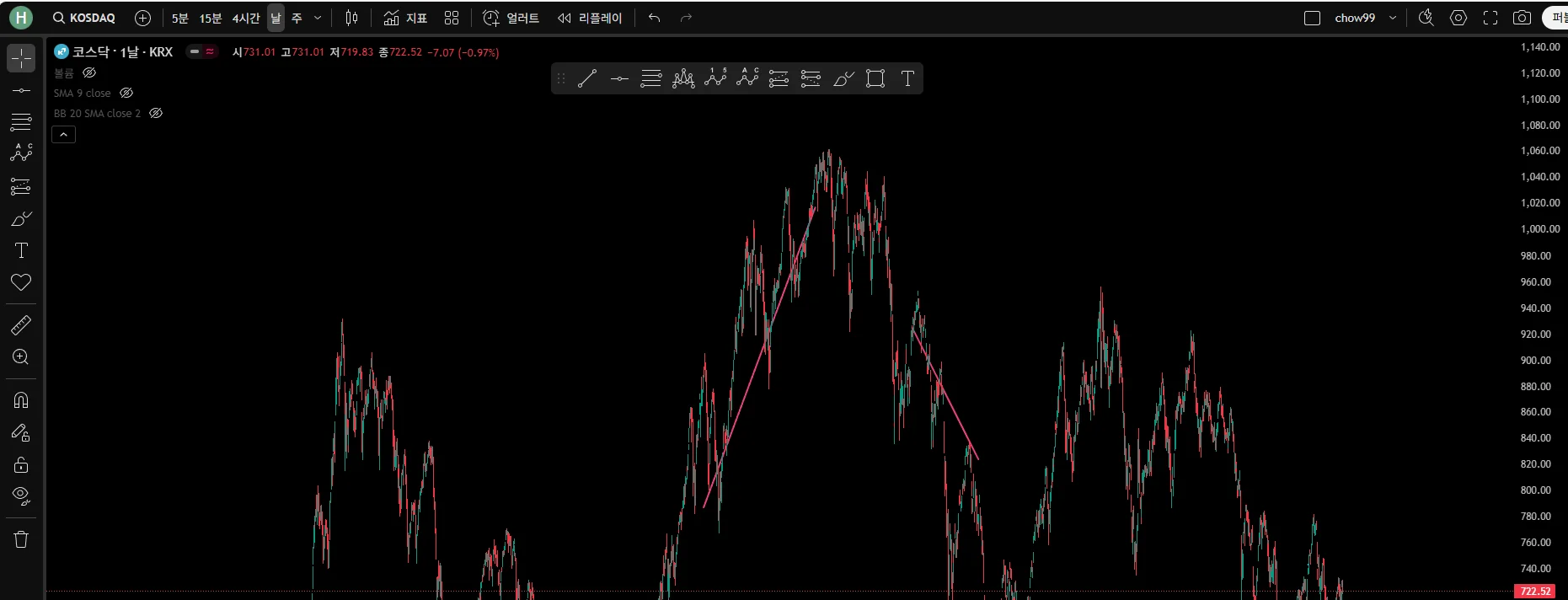Activate the zoom-in magnifier tool
1568x600 pixels.
(x=21, y=357)
